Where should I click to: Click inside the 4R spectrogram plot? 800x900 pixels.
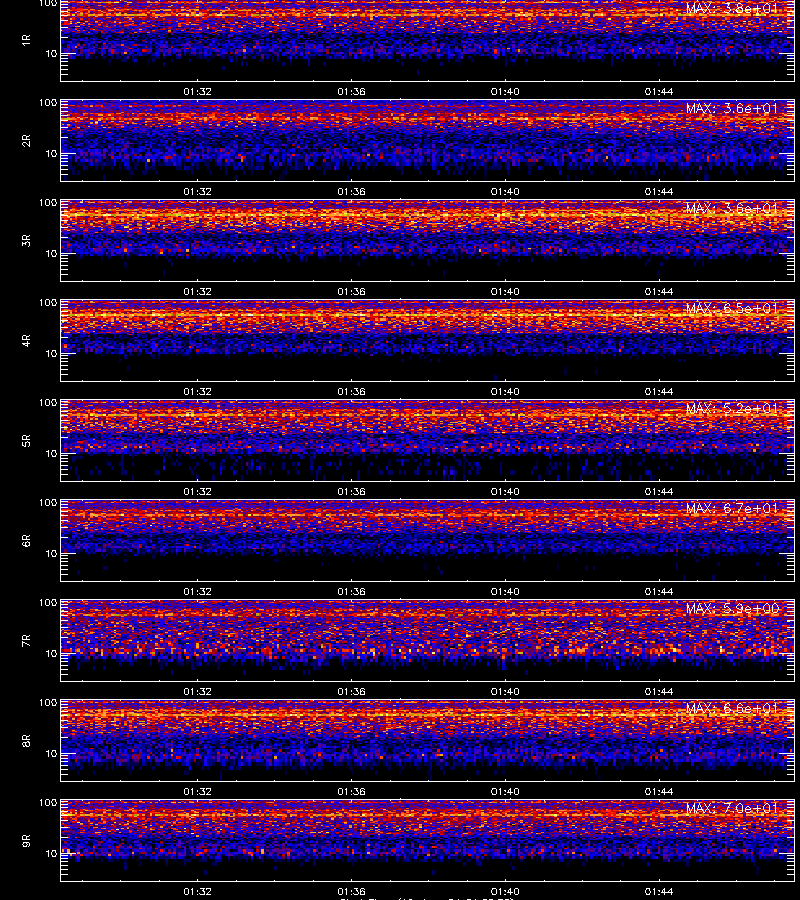[x=428, y=340]
